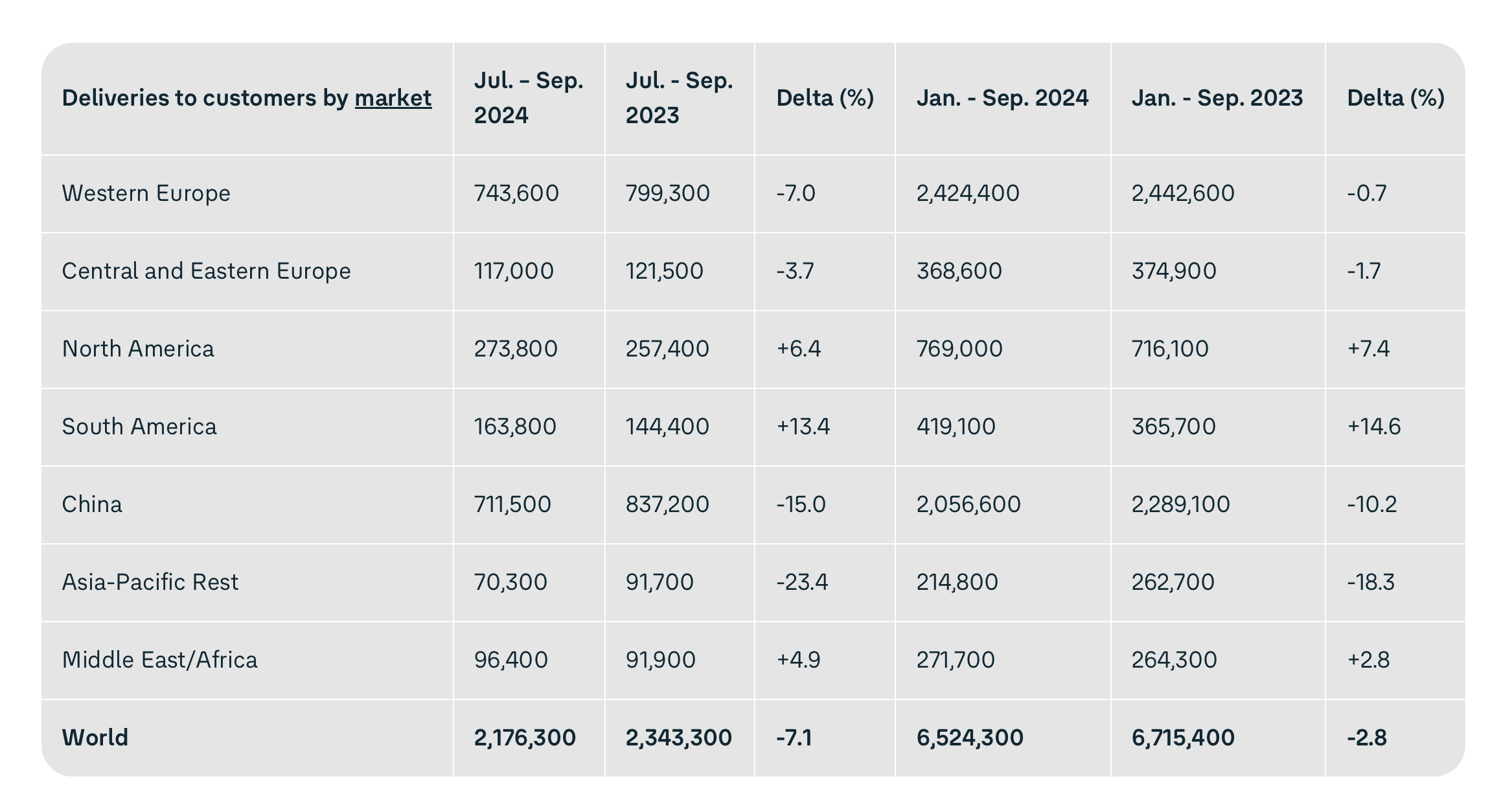
Task: Select the 2,343,300 World total cell
Action: tap(678, 738)
